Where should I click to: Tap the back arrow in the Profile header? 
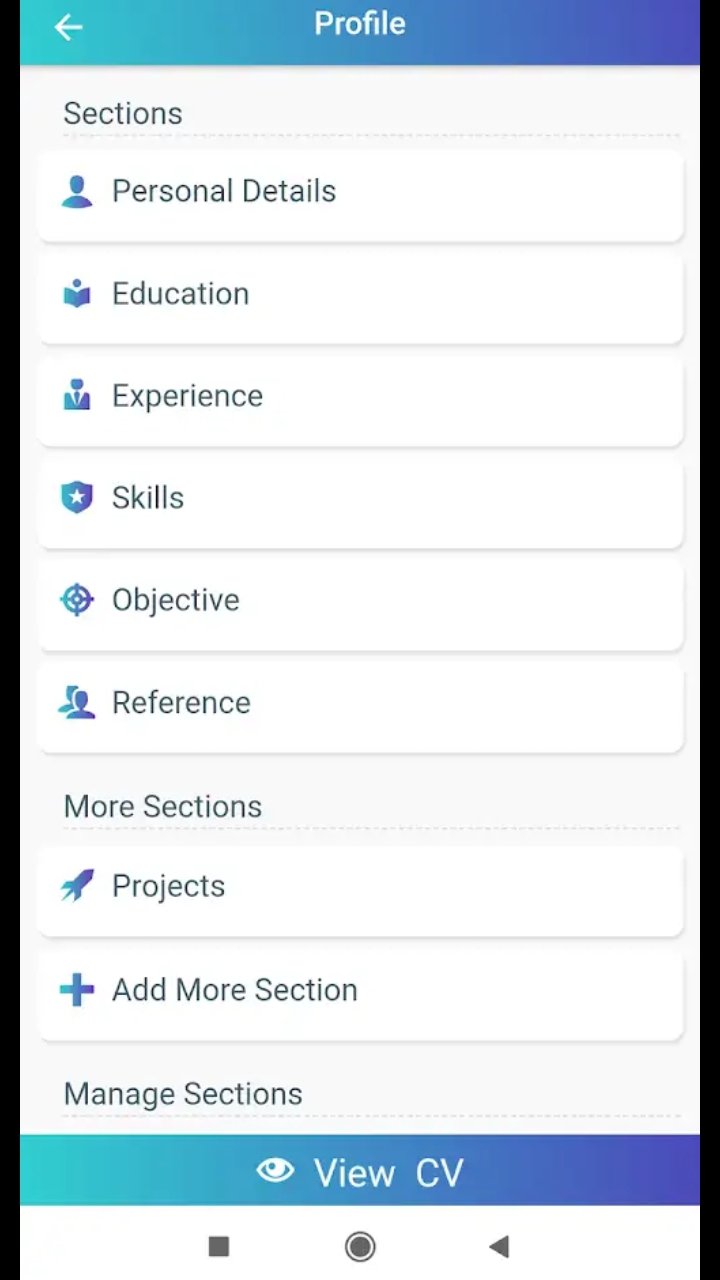pos(68,27)
